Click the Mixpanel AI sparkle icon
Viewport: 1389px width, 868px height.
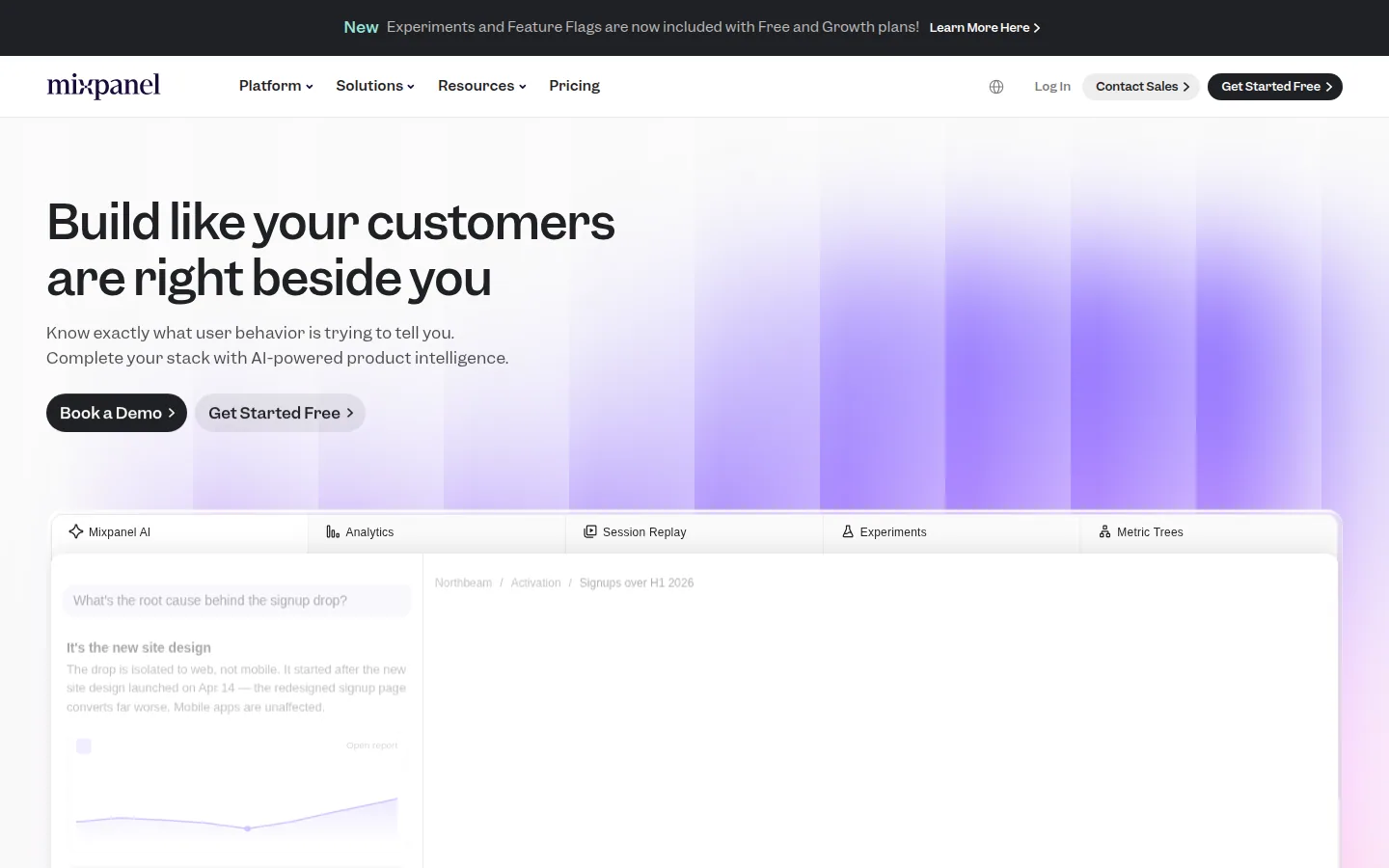[x=76, y=531]
